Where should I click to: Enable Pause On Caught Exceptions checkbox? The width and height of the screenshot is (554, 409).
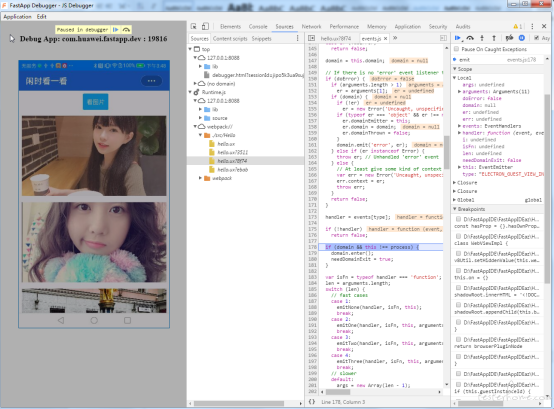tap(456, 49)
